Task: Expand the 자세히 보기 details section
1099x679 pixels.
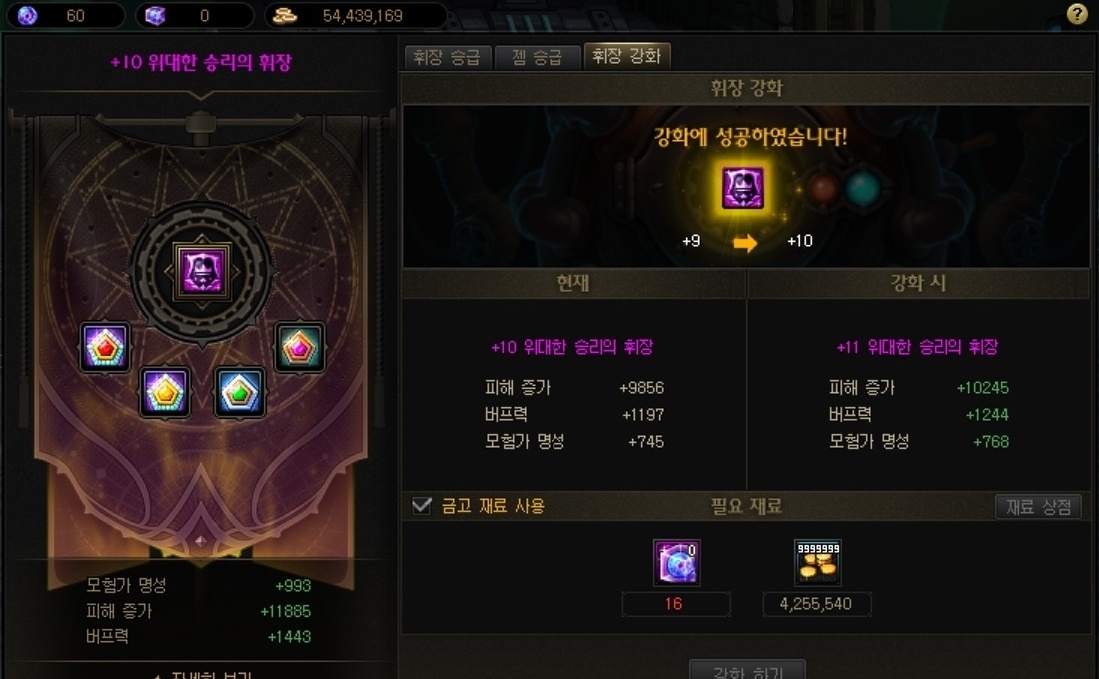Action: point(203,674)
